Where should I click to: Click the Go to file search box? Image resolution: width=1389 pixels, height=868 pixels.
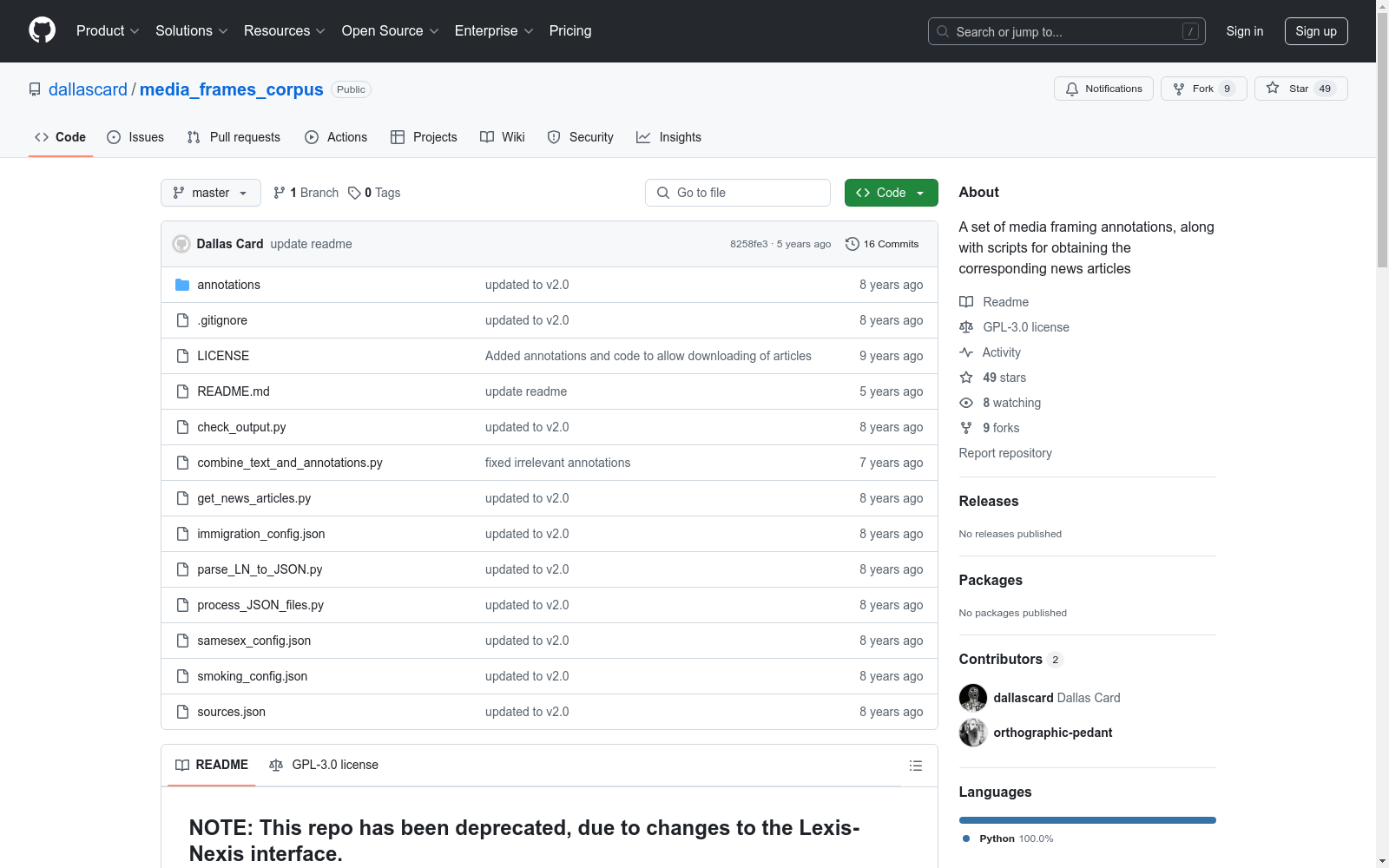tap(738, 193)
